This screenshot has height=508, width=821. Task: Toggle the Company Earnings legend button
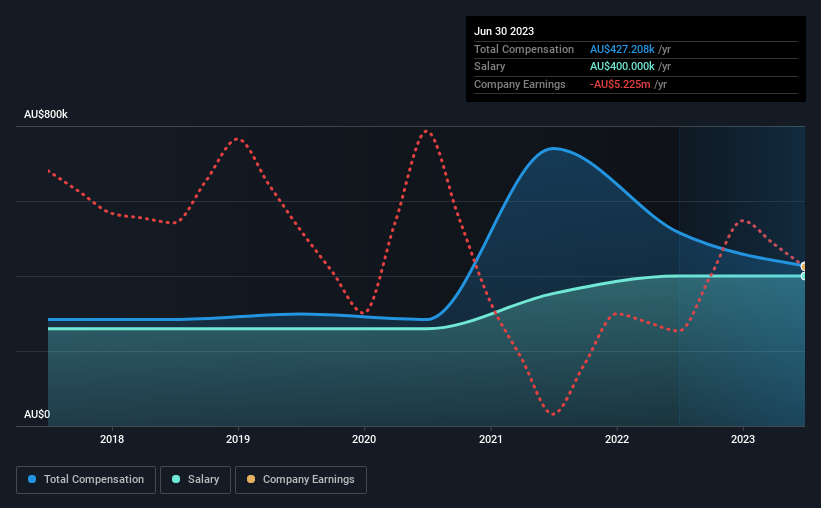pyautogui.click(x=301, y=480)
